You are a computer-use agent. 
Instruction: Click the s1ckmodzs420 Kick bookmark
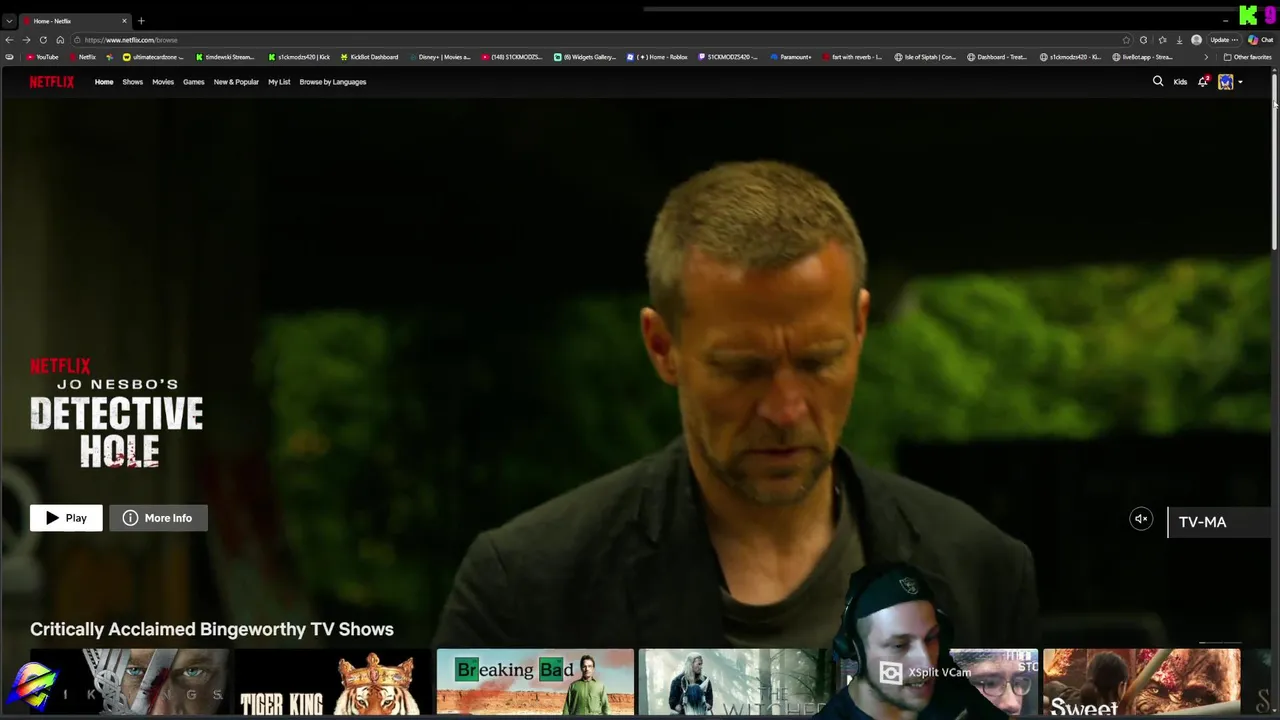[299, 57]
